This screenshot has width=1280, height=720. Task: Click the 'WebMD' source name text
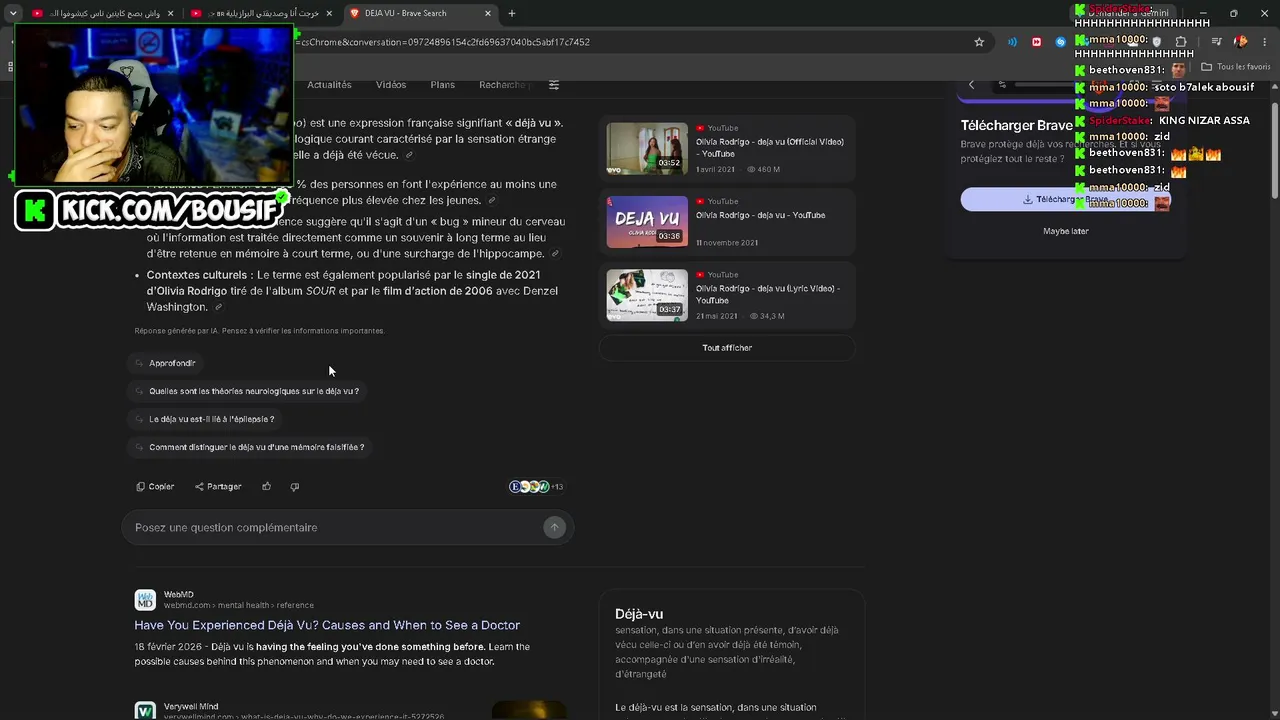point(179,595)
